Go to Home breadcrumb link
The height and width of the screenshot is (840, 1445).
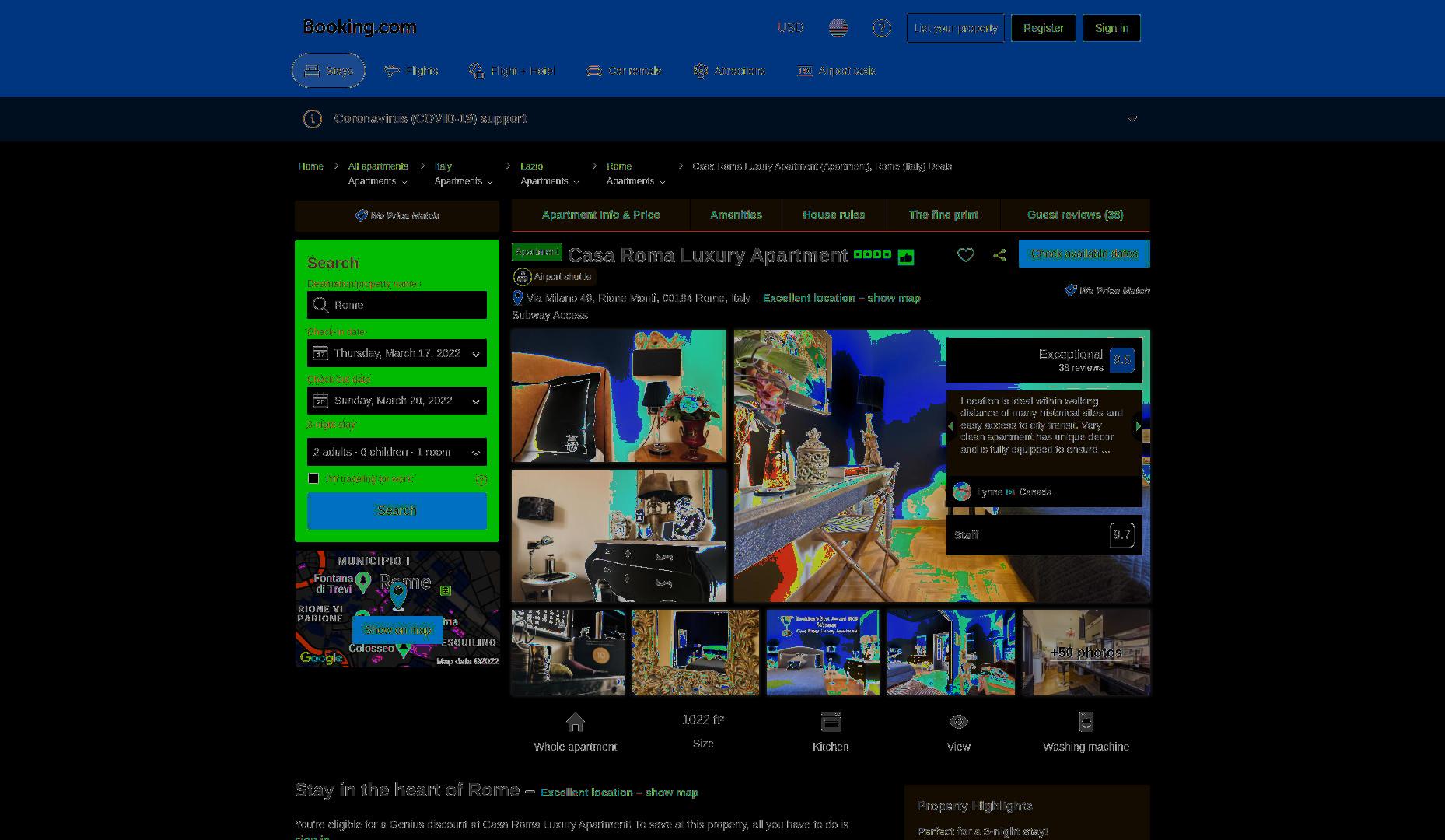(x=310, y=166)
